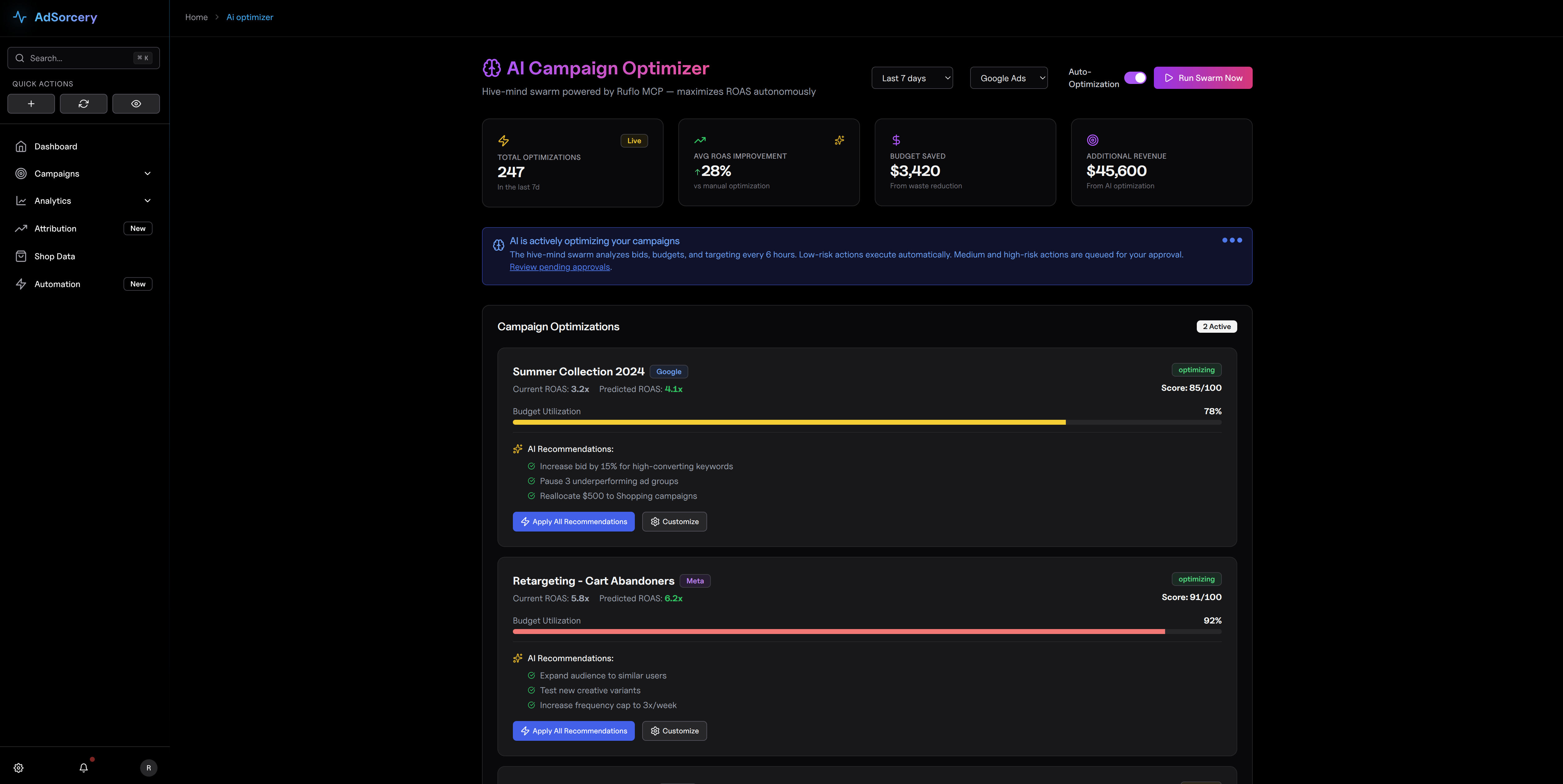Click sparkle icon in Retargeting recommendations
Image resolution: width=1563 pixels, height=784 pixels.
point(518,658)
